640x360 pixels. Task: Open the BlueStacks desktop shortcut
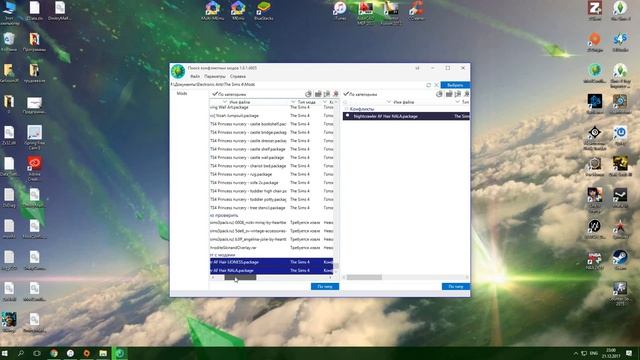coord(264,11)
